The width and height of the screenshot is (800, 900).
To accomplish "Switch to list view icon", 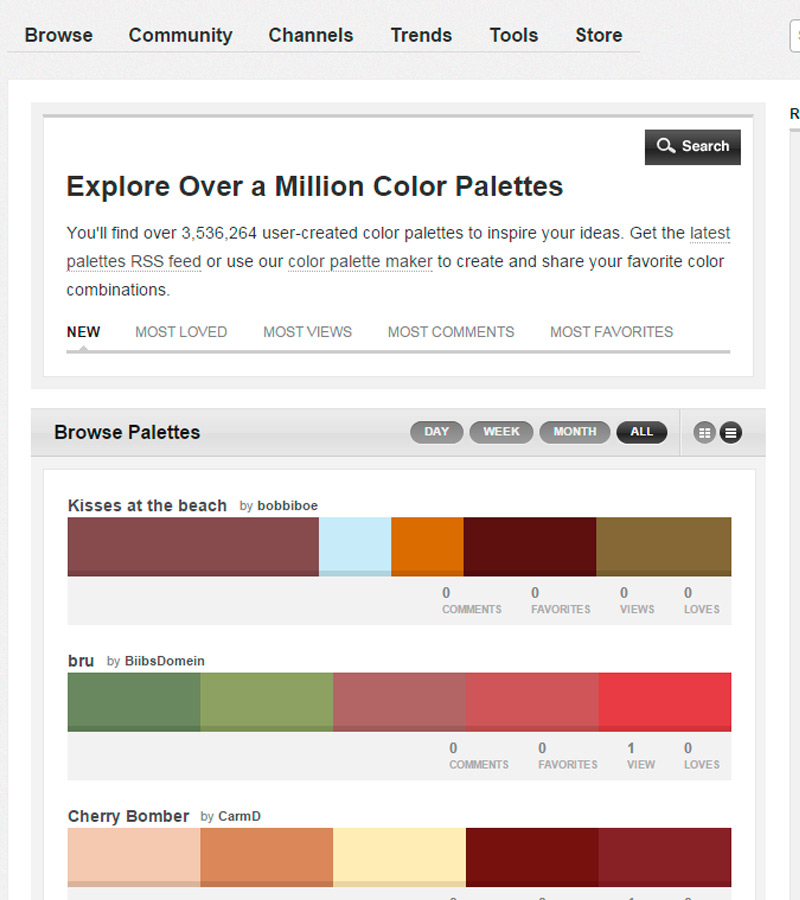I will point(731,433).
